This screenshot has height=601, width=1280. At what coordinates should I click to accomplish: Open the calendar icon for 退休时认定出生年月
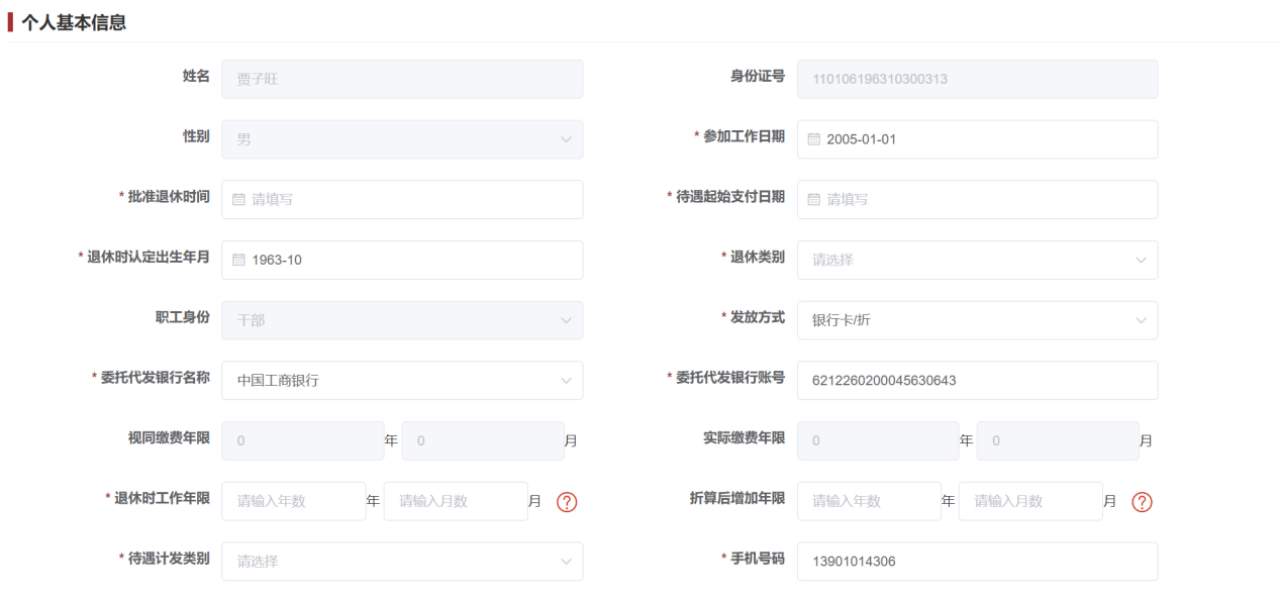tap(238, 260)
